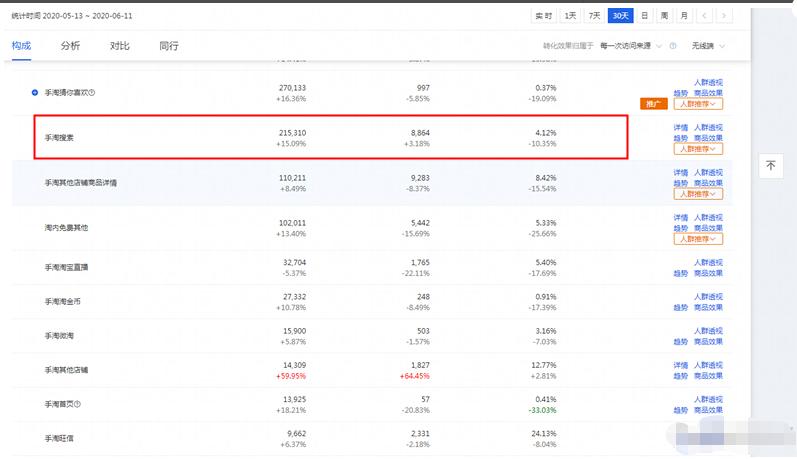Click the green -33.03% change value
The width and height of the screenshot is (797, 459).
point(542,410)
